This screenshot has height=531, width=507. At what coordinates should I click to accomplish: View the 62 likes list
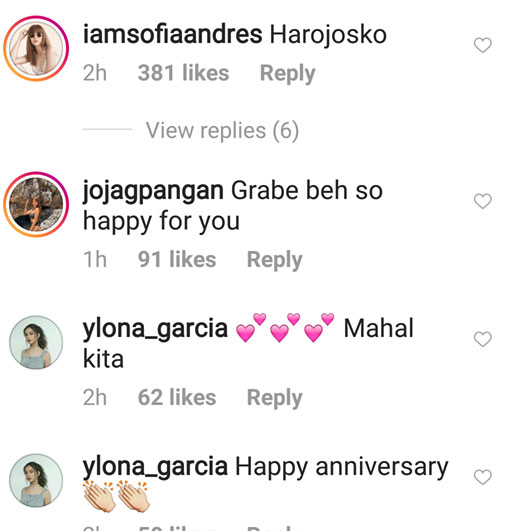click(x=177, y=398)
